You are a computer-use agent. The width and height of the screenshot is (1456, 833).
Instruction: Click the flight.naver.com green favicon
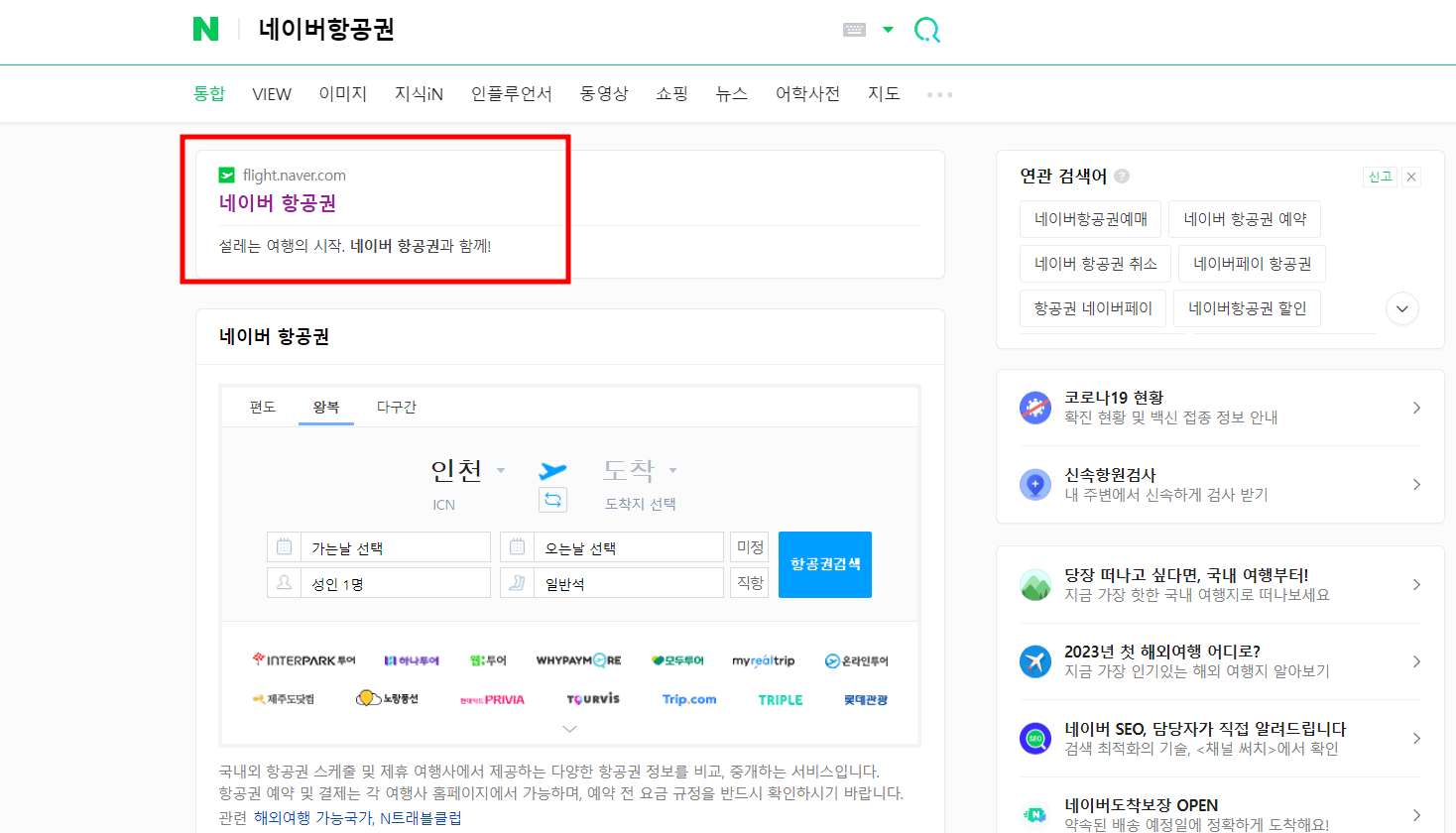226,176
